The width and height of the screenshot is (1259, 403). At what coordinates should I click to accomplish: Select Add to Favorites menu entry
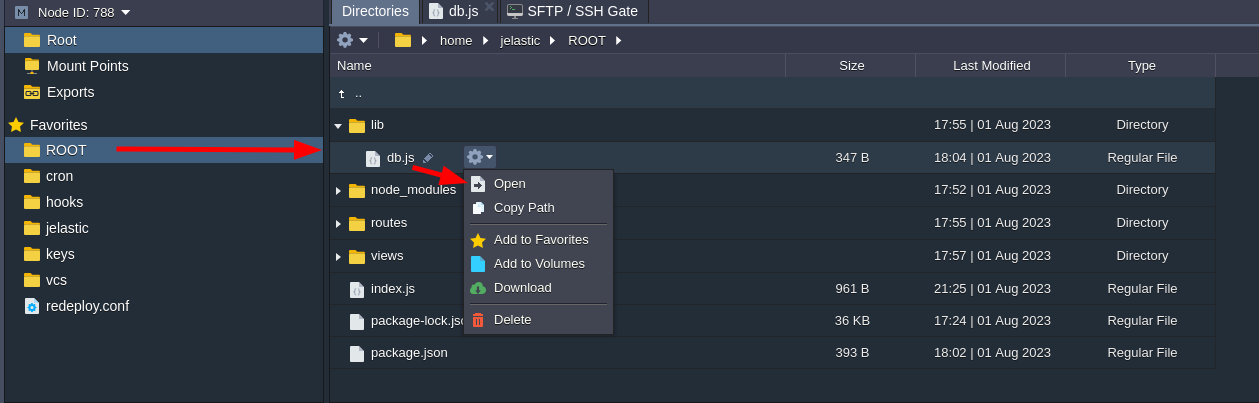pyautogui.click(x=540, y=240)
